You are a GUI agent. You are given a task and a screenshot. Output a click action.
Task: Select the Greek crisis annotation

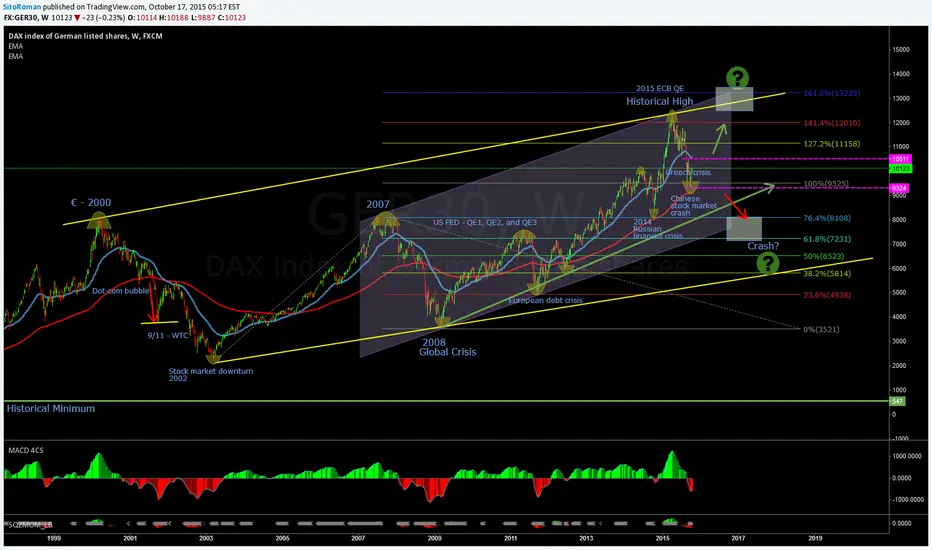pyautogui.click(x=688, y=172)
